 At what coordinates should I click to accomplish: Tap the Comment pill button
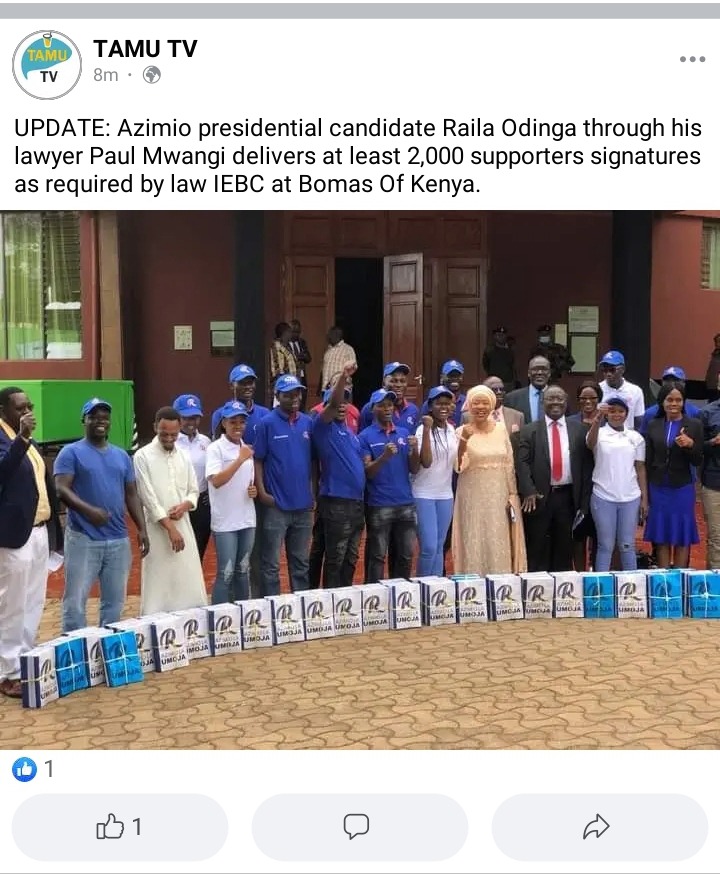360,827
